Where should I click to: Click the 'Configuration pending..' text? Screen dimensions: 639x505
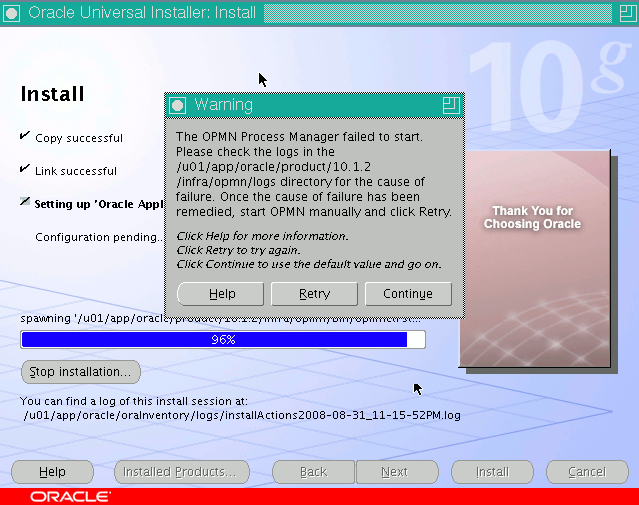tap(99, 237)
